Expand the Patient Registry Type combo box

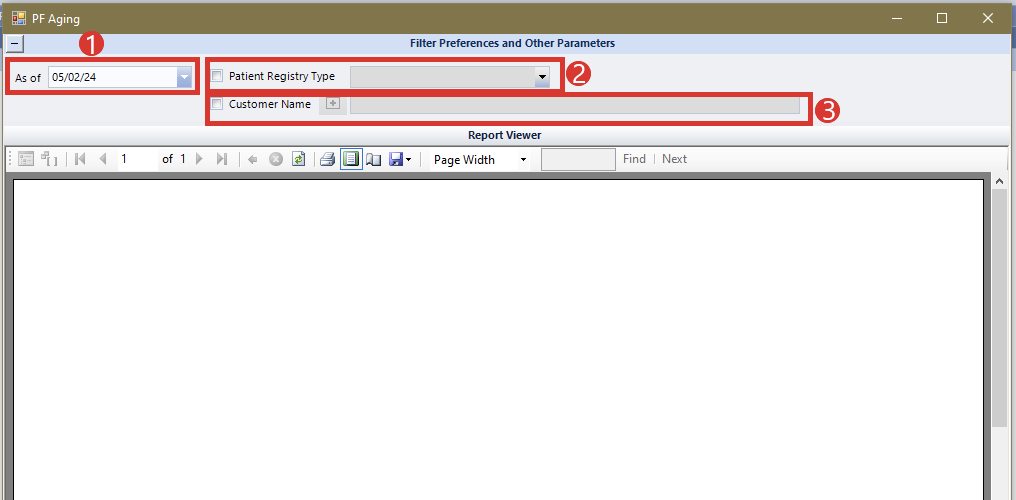(542, 77)
